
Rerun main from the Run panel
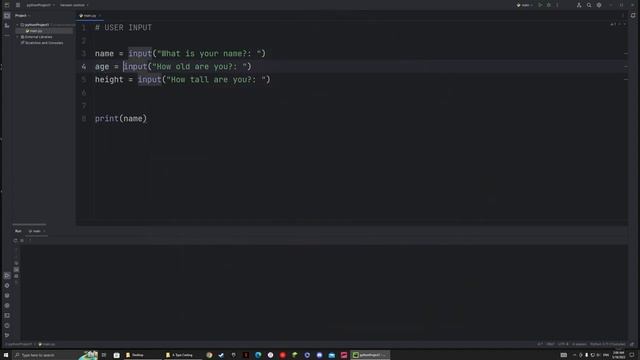[x=16, y=240]
